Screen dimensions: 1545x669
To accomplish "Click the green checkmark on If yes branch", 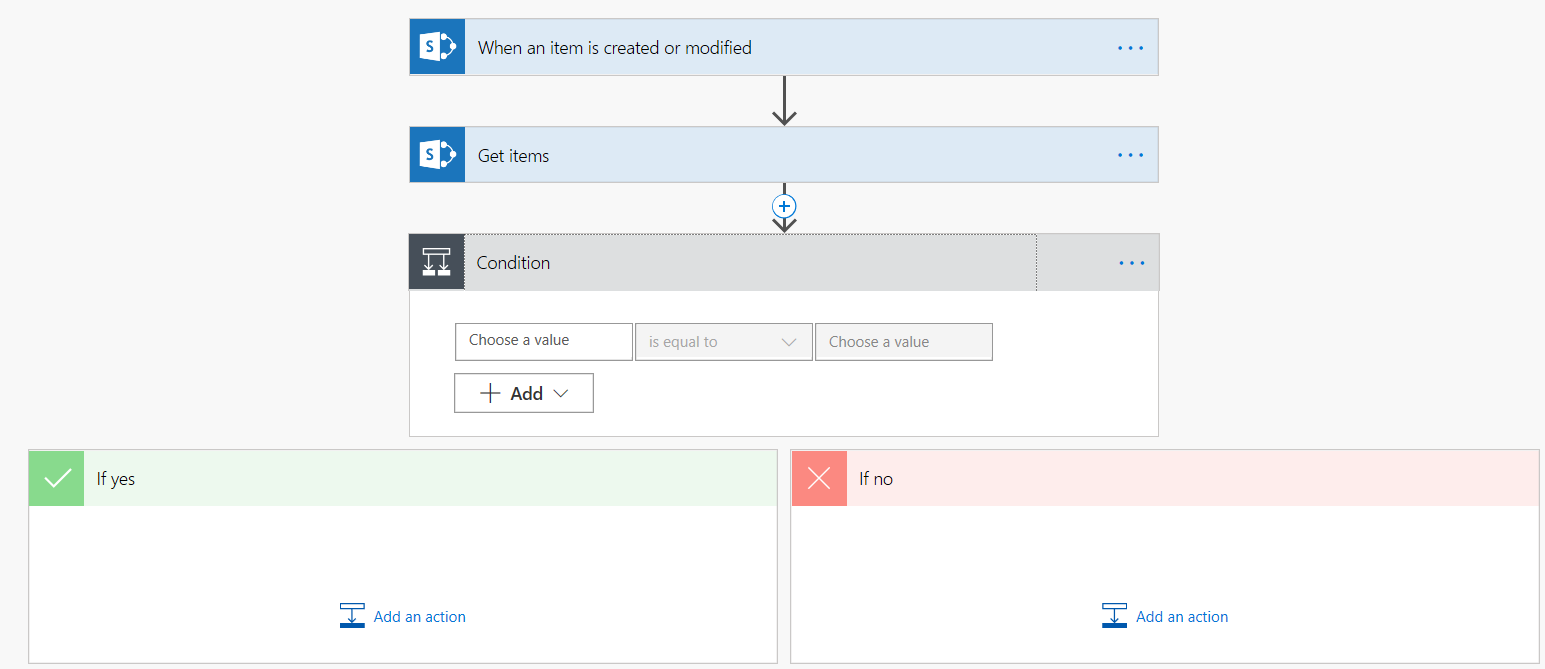I will [56, 478].
